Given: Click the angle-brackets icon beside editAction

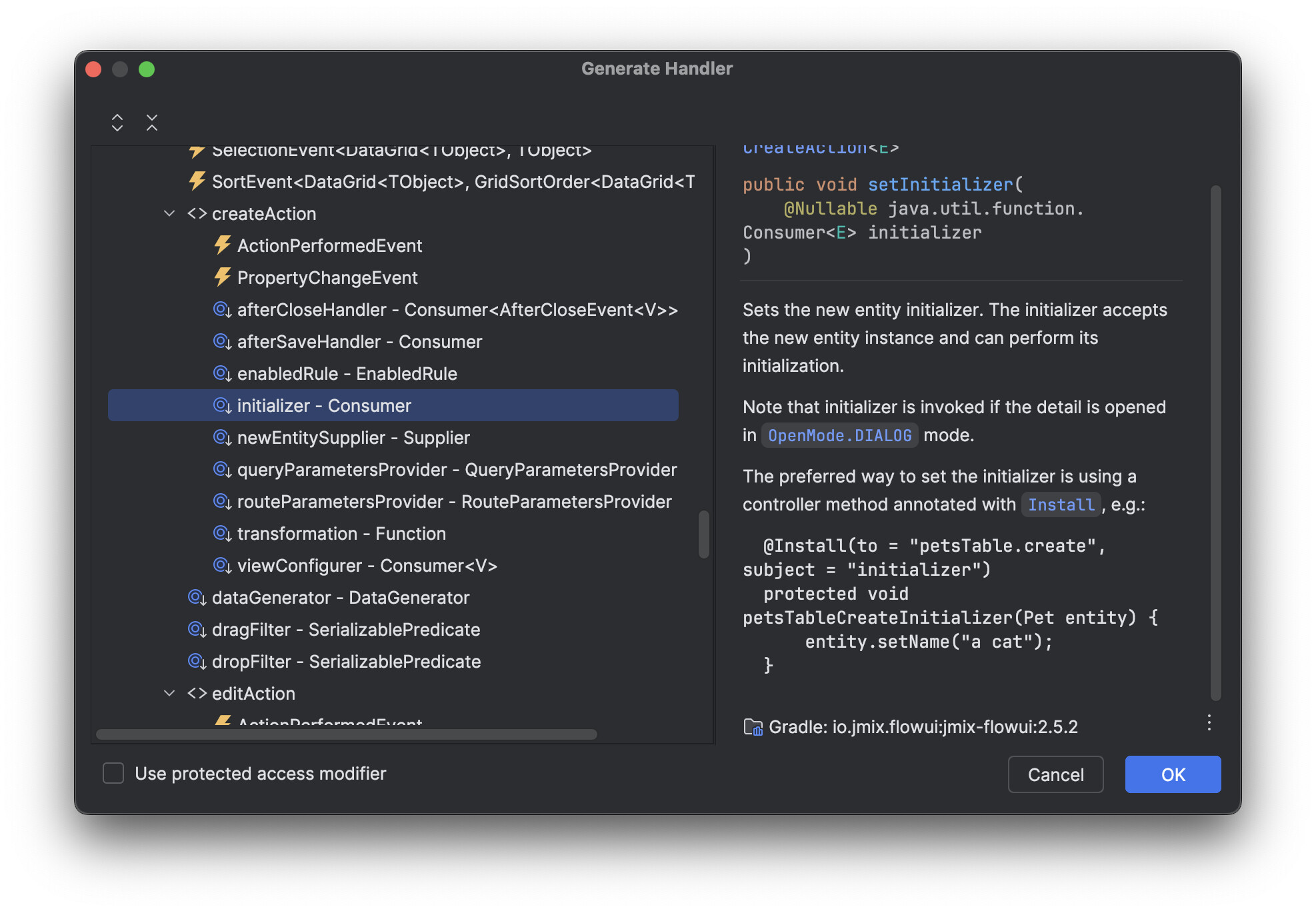Looking at the screenshot, I should click(x=197, y=693).
